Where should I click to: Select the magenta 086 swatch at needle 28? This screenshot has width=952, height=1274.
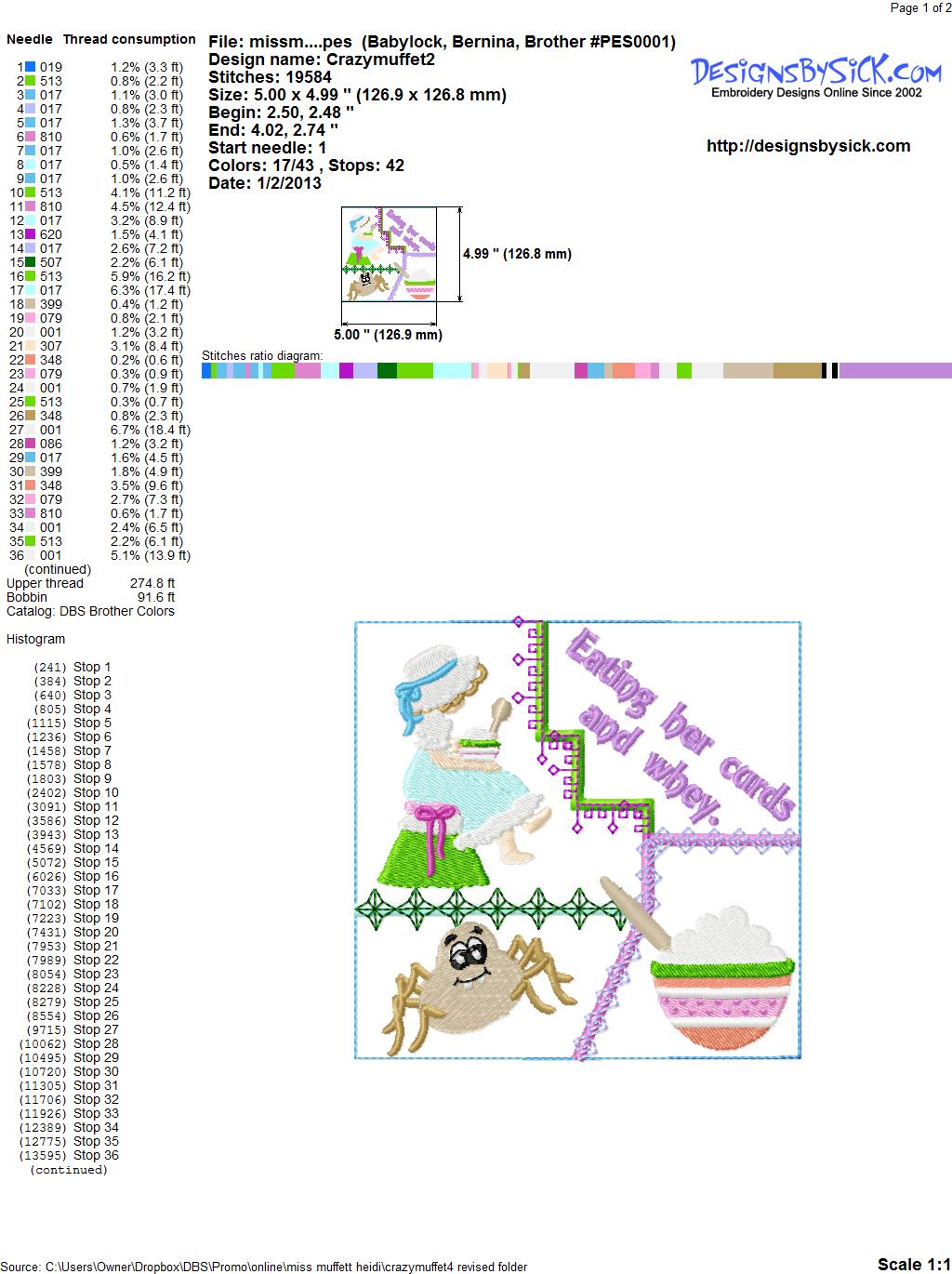pyautogui.click(x=31, y=444)
